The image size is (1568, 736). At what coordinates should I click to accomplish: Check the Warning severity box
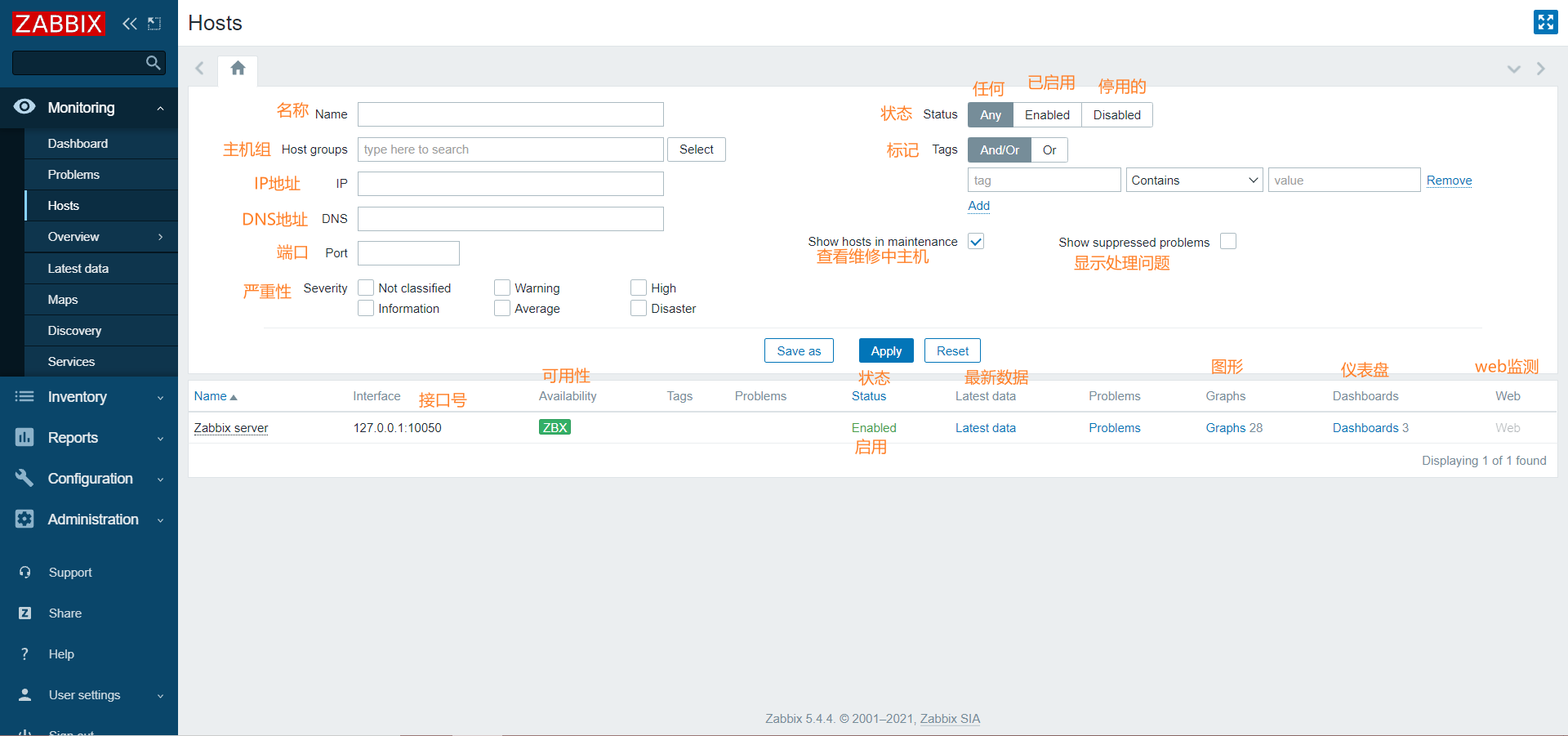(x=502, y=288)
